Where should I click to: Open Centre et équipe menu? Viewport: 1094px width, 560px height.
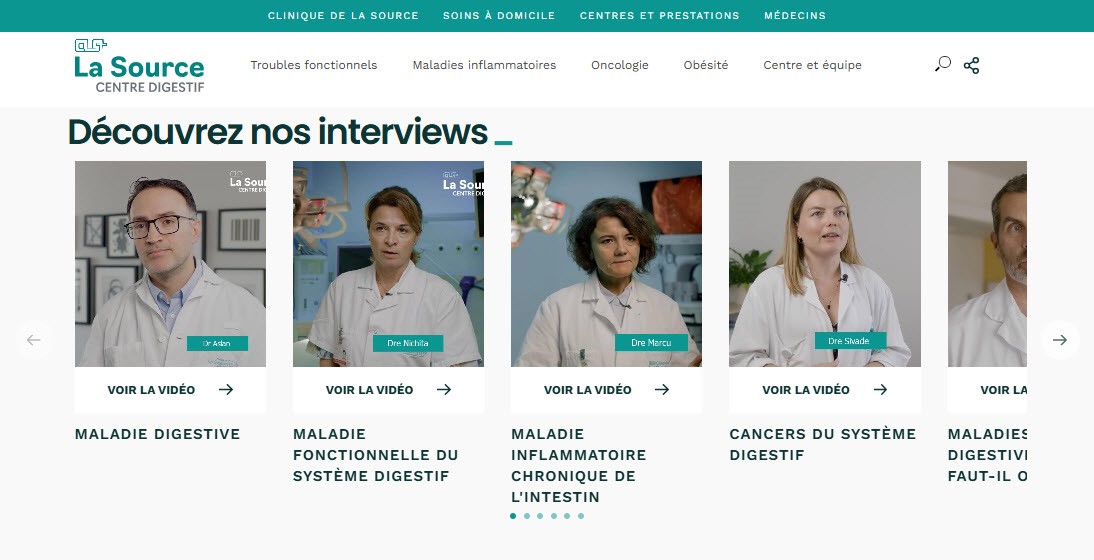point(812,65)
